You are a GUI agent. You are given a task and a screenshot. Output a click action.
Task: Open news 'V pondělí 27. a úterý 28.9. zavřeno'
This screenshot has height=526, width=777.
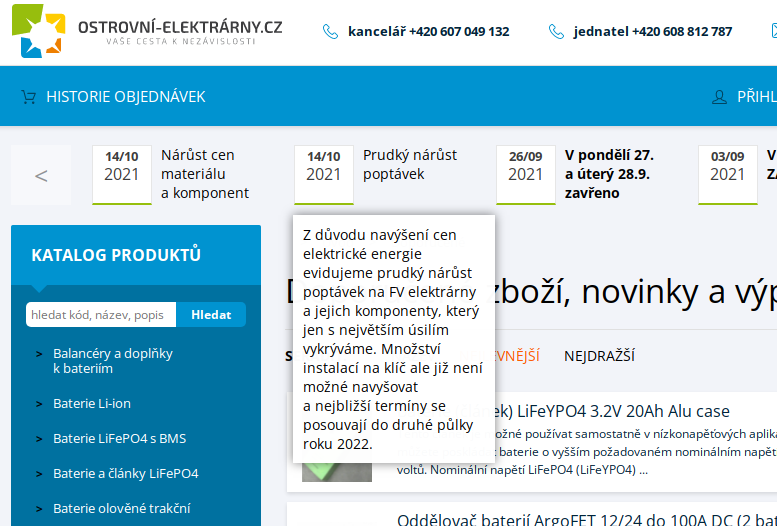click(609, 174)
